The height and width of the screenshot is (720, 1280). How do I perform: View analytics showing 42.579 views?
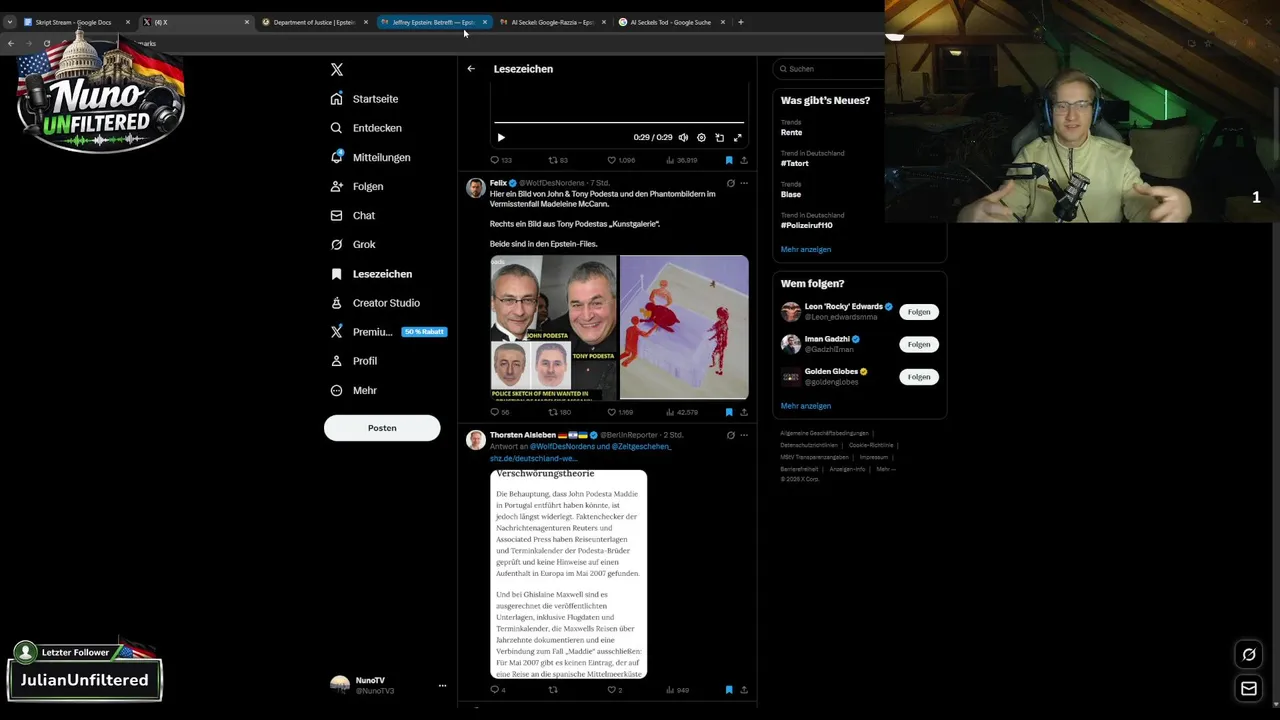click(681, 412)
